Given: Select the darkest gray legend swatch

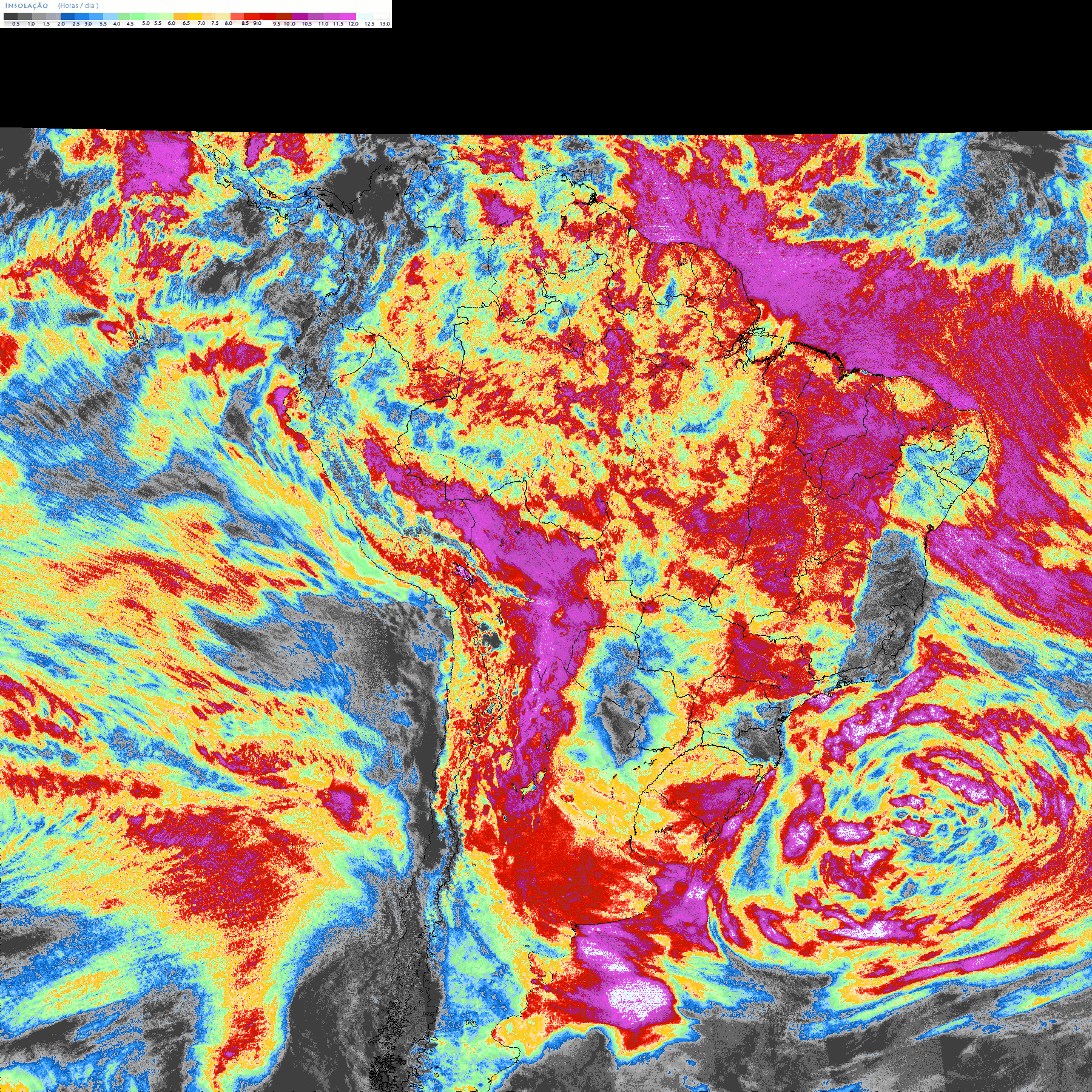Looking at the screenshot, I should click(x=10, y=16).
